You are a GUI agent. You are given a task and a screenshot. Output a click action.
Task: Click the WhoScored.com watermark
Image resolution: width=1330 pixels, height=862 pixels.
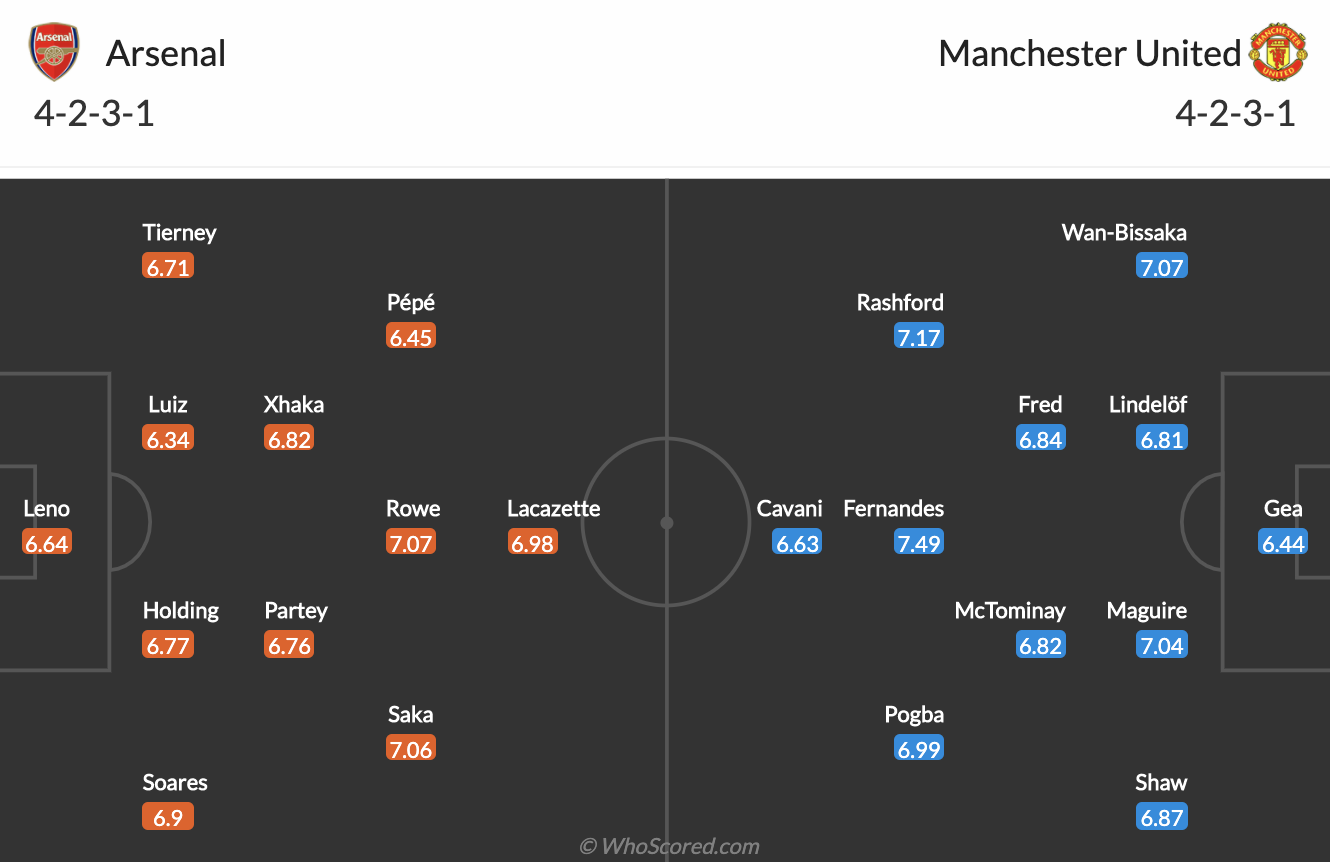(669, 846)
